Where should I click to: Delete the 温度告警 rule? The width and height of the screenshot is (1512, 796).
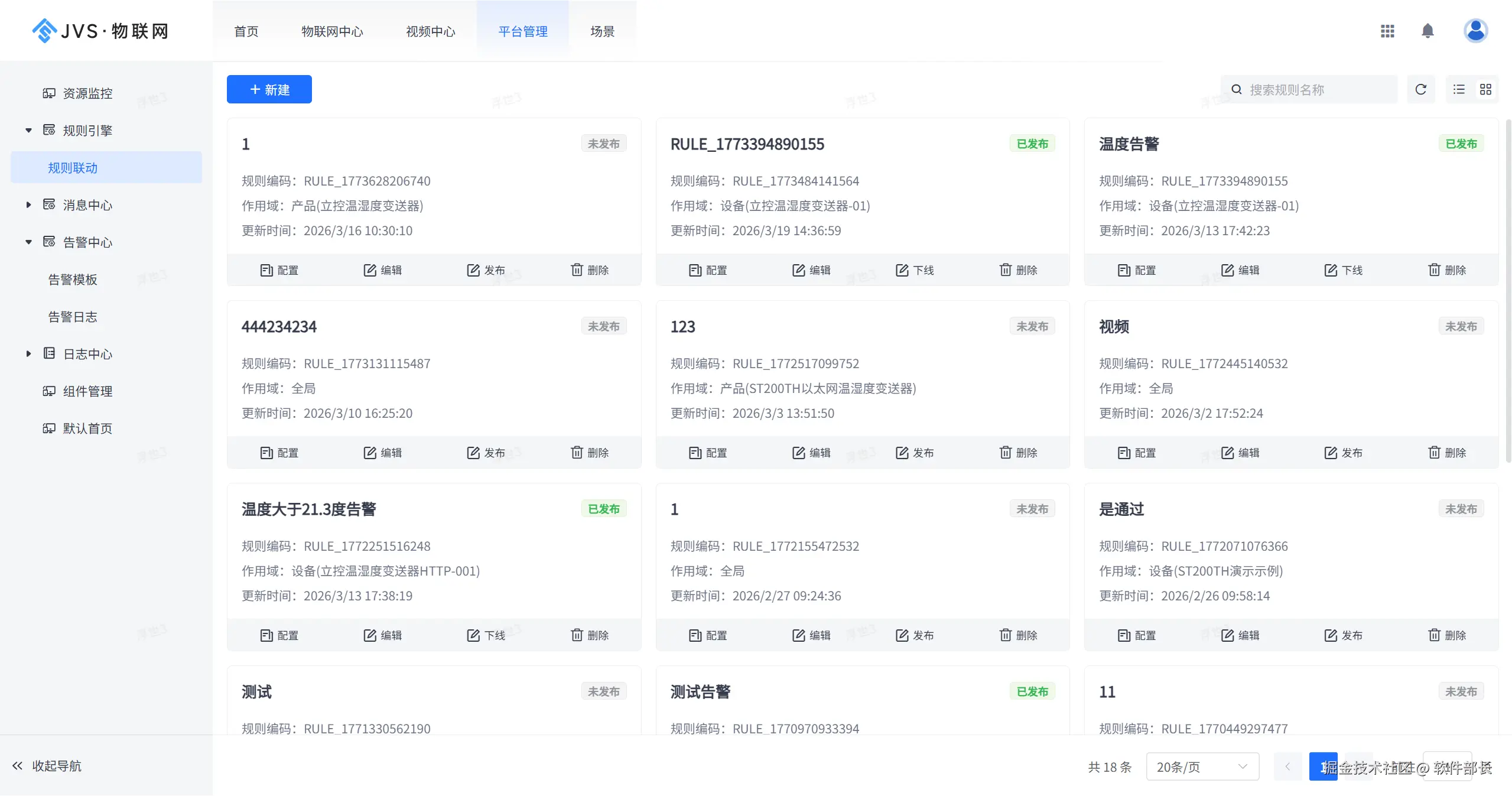[1446, 270]
